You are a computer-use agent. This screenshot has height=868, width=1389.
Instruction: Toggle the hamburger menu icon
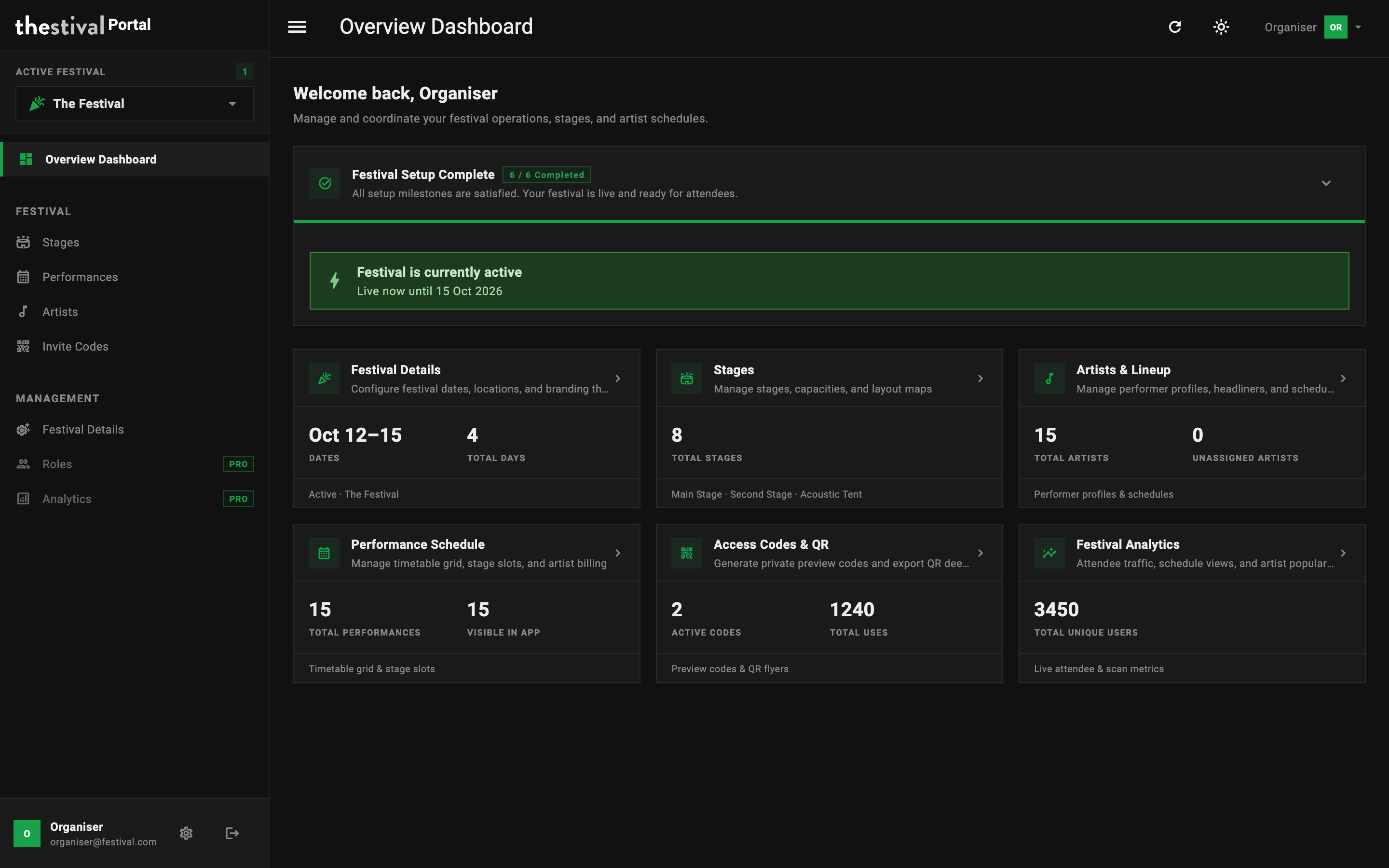297,27
